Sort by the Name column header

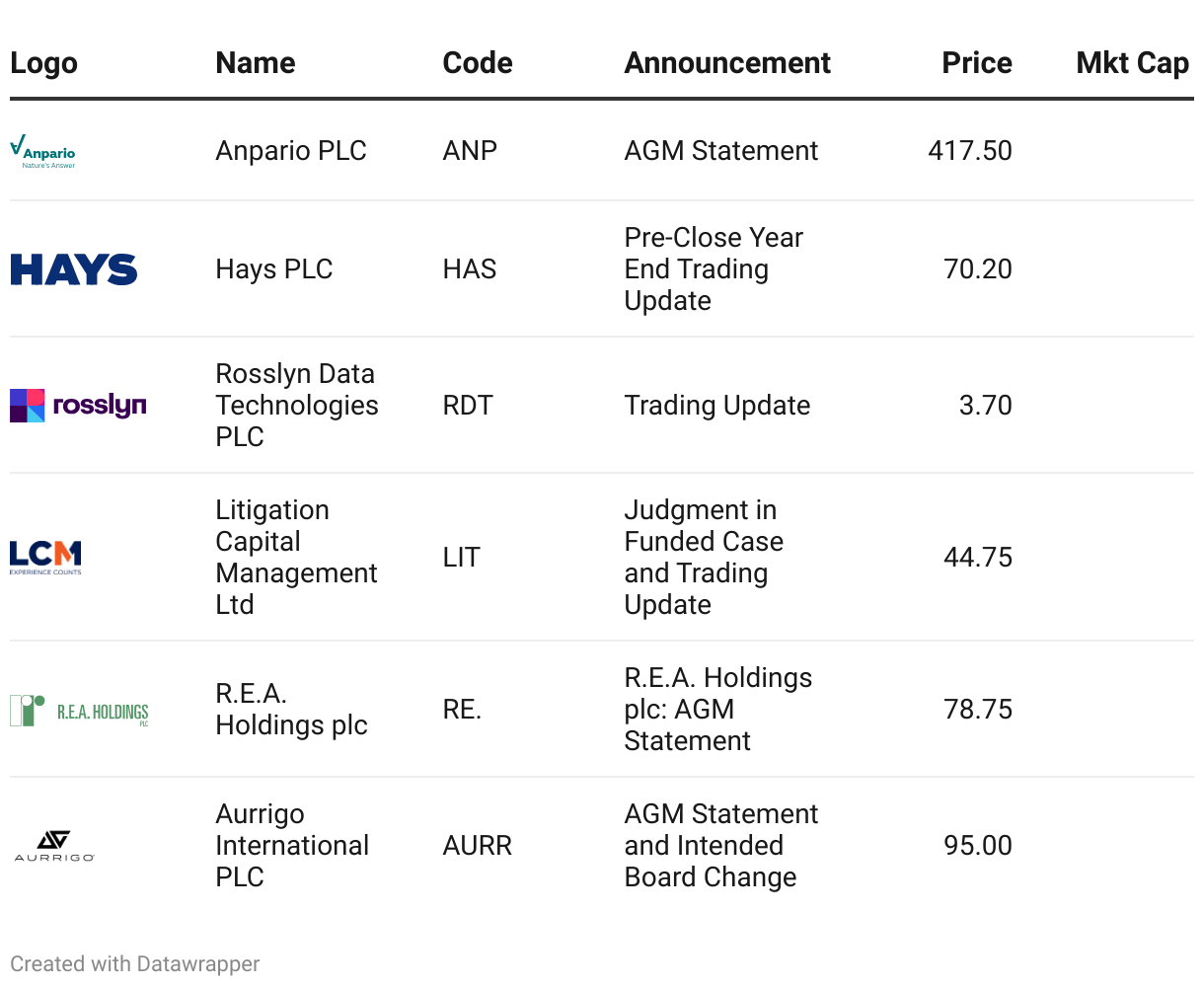(x=256, y=63)
